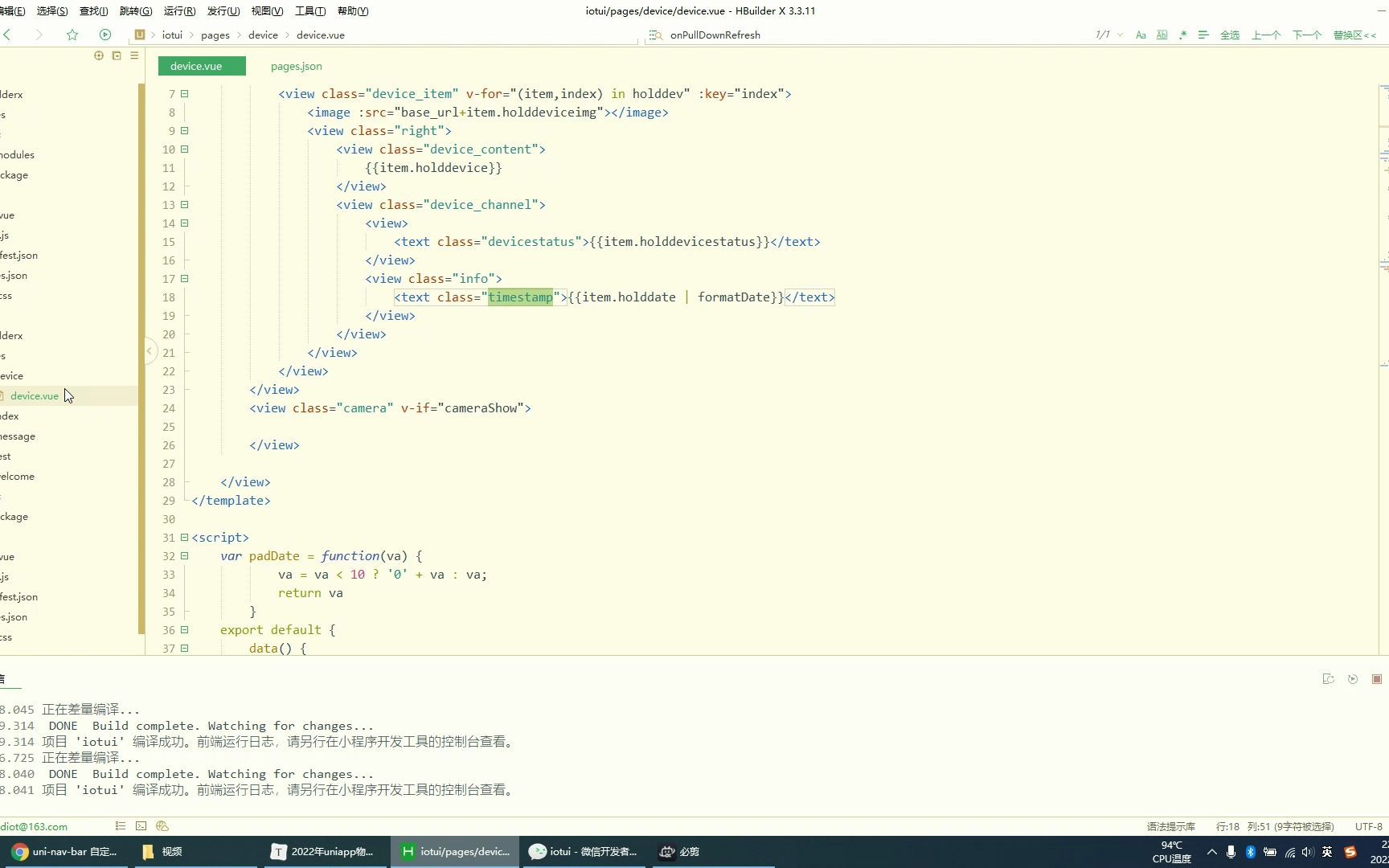This screenshot has height=868, width=1389.
Task: Click the bookmark star icon in the toolbar
Action: coord(72,35)
